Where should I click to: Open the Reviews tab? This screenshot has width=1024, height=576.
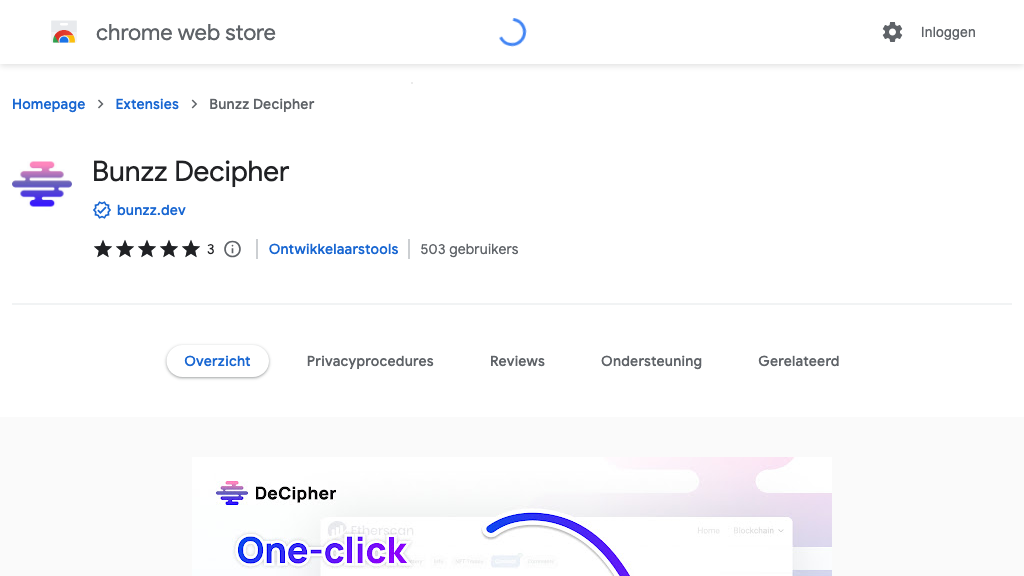tap(517, 361)
